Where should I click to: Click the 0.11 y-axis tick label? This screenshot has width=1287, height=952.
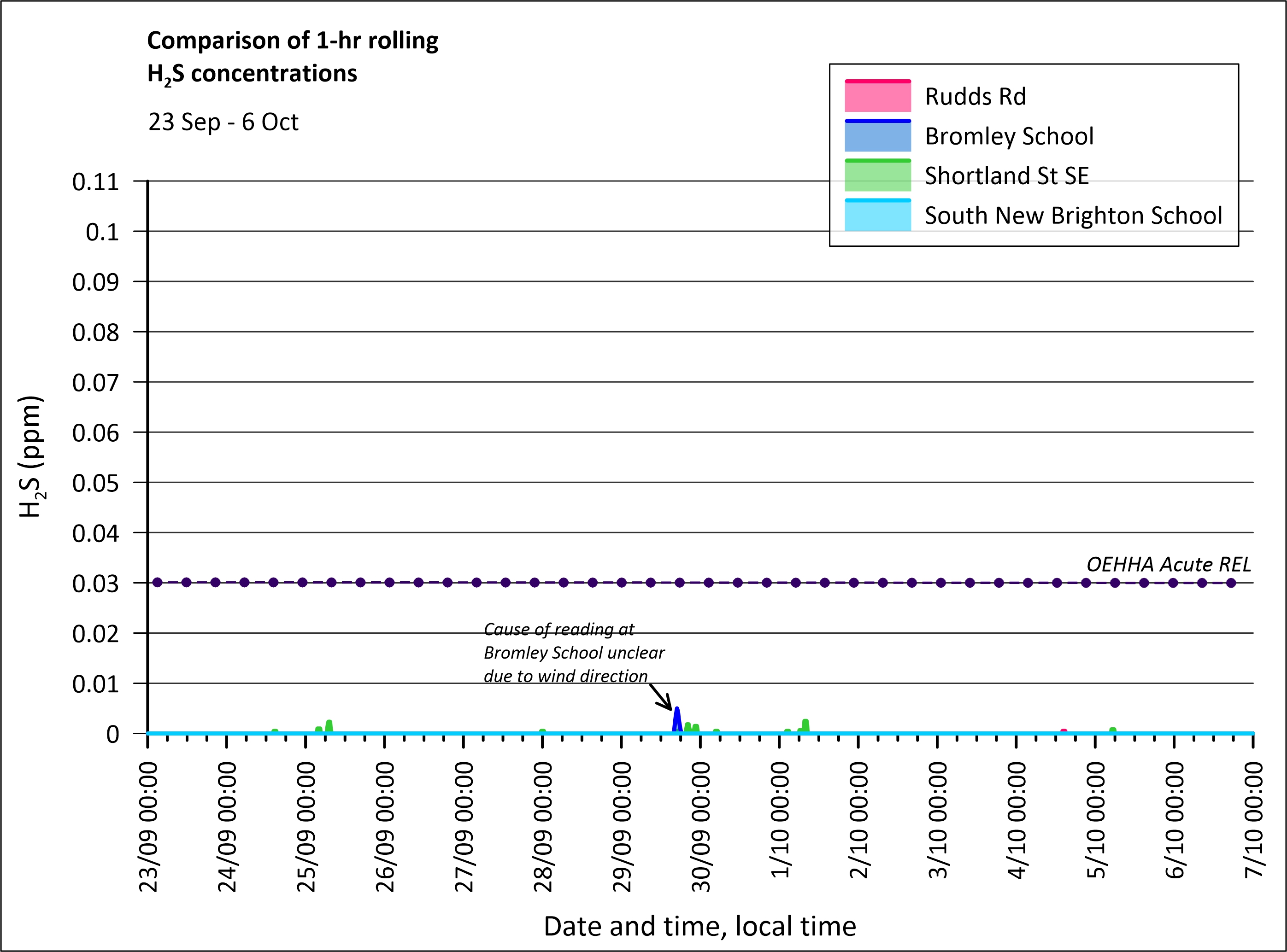point(95,182)
